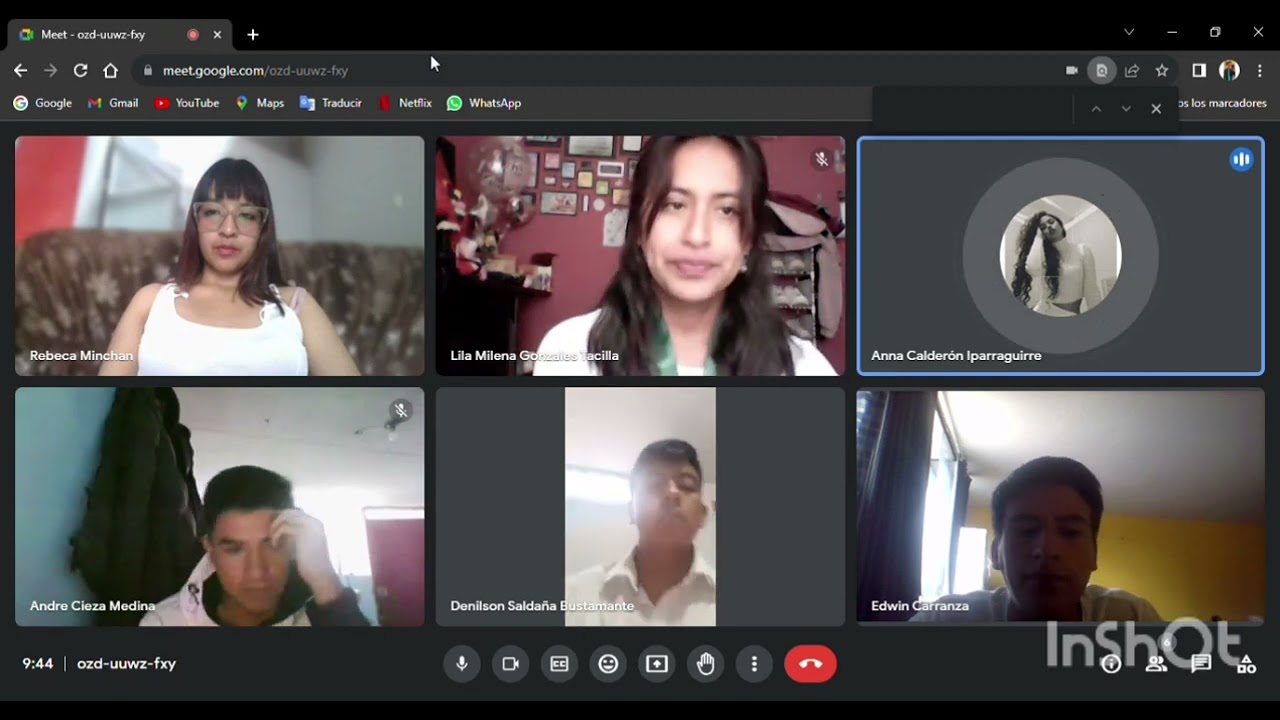The height and width of the screenshot is (720, 1280).
Task: Show the participants people panel
Action: tap(1156, 664)
